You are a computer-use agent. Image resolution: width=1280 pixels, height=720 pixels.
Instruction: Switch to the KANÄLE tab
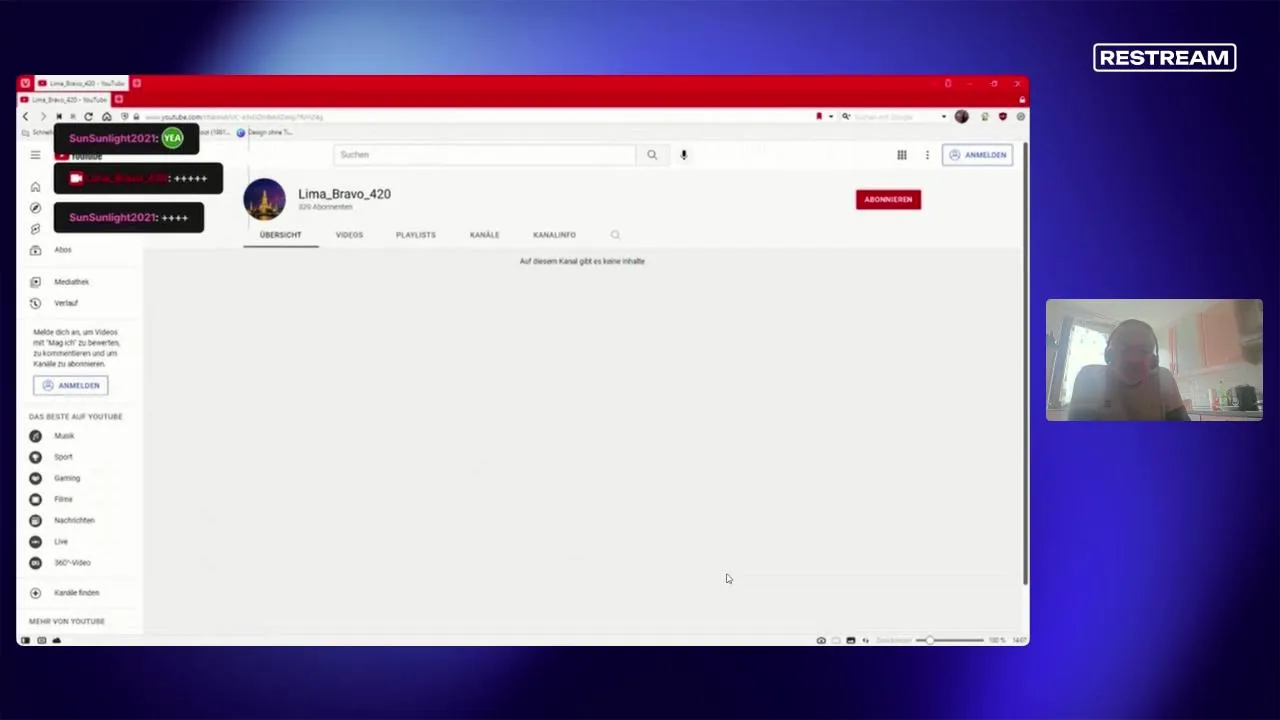[x=484, y=235]
